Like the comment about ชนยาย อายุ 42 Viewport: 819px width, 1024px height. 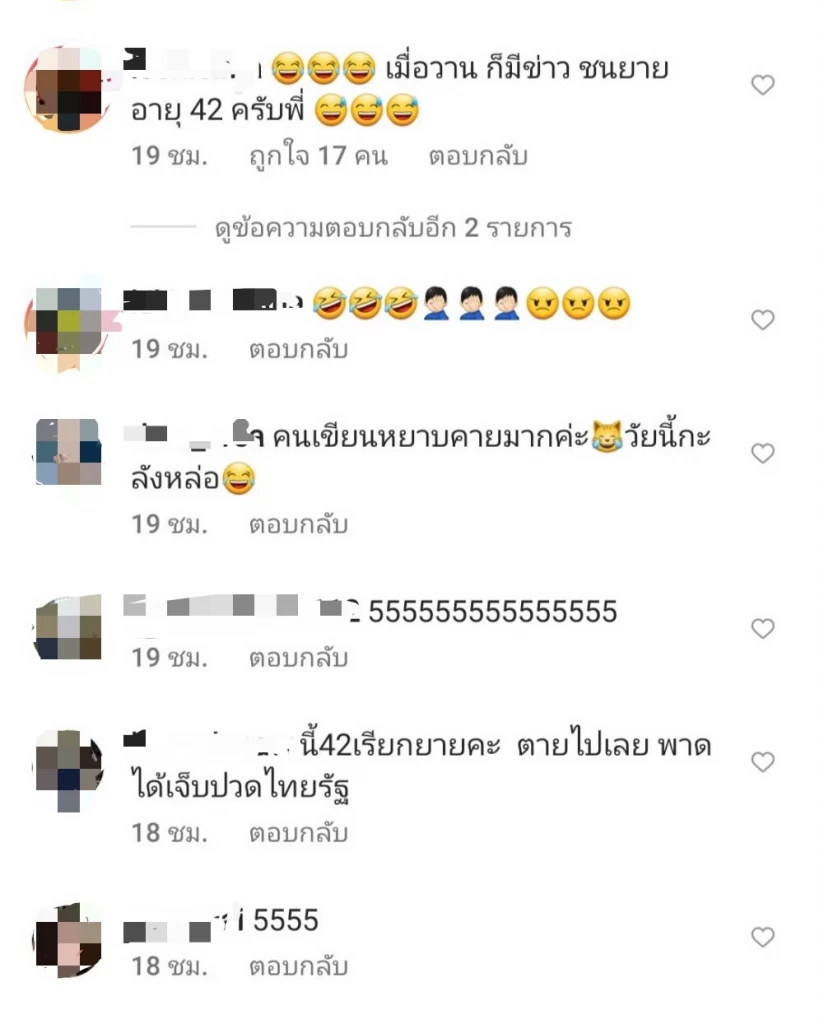tap(762, 85)
